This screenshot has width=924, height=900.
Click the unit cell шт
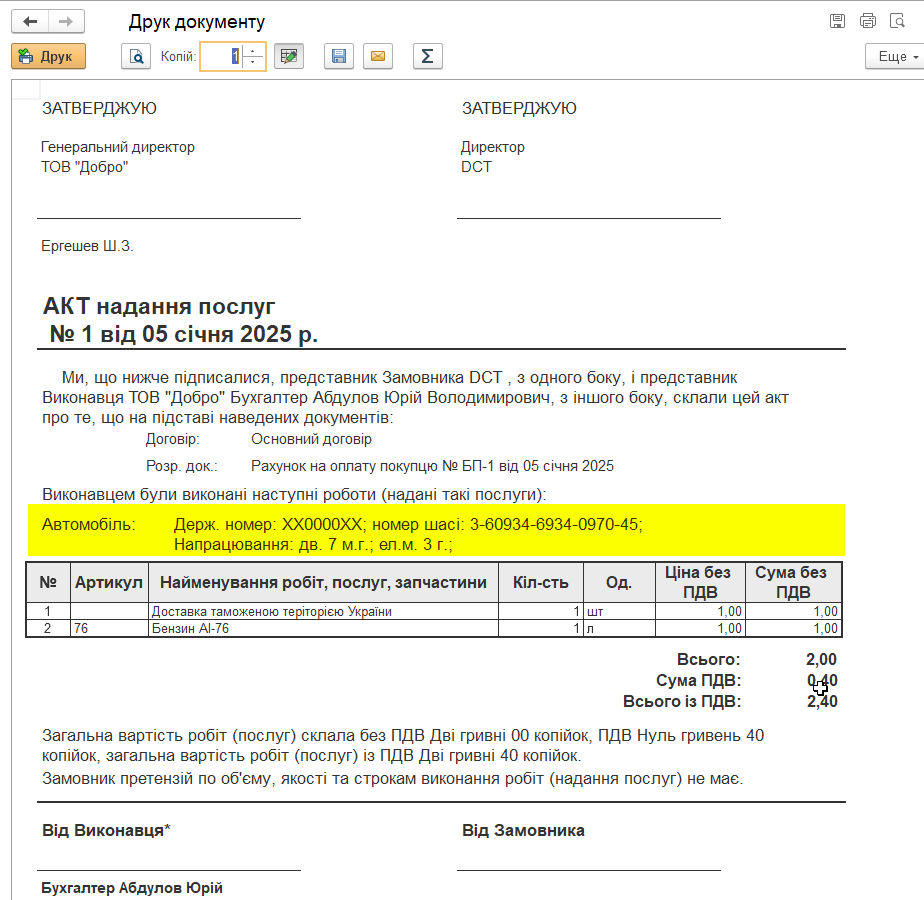click(619, 611)
